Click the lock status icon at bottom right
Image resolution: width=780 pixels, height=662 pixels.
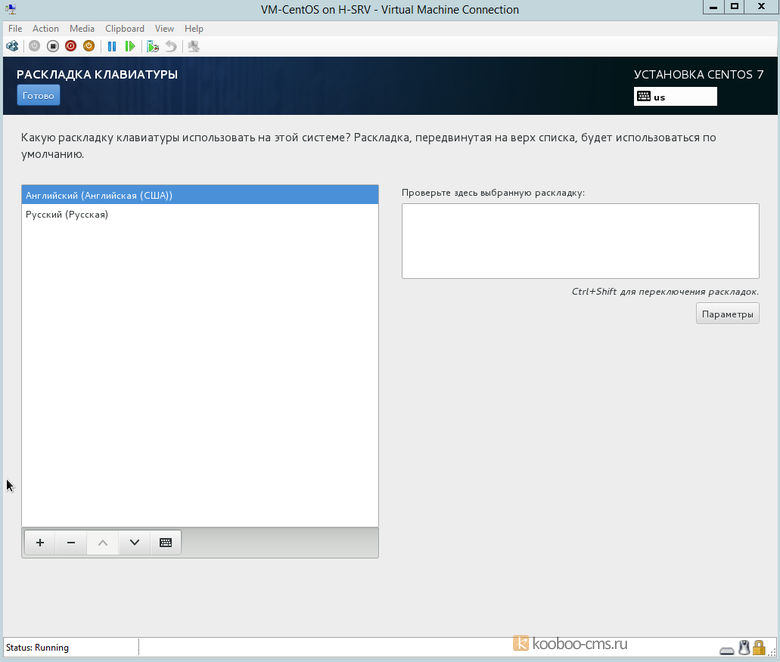759,648
